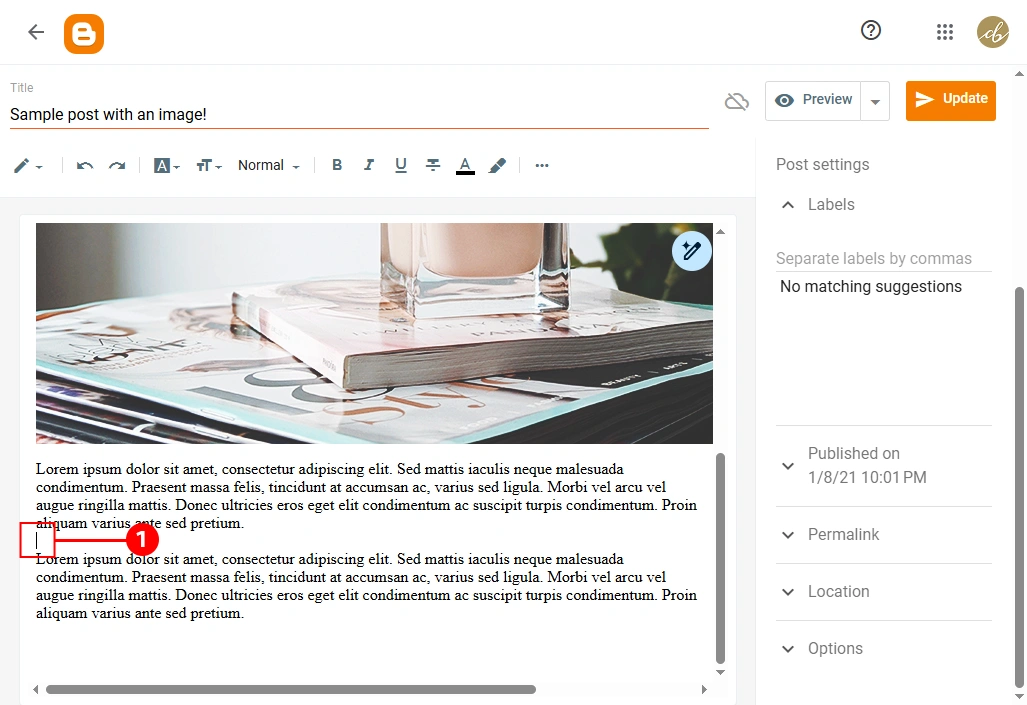Click the Undo arrow icon
The height and width of the screenshot is (705, 1027).
pos(85,166)
